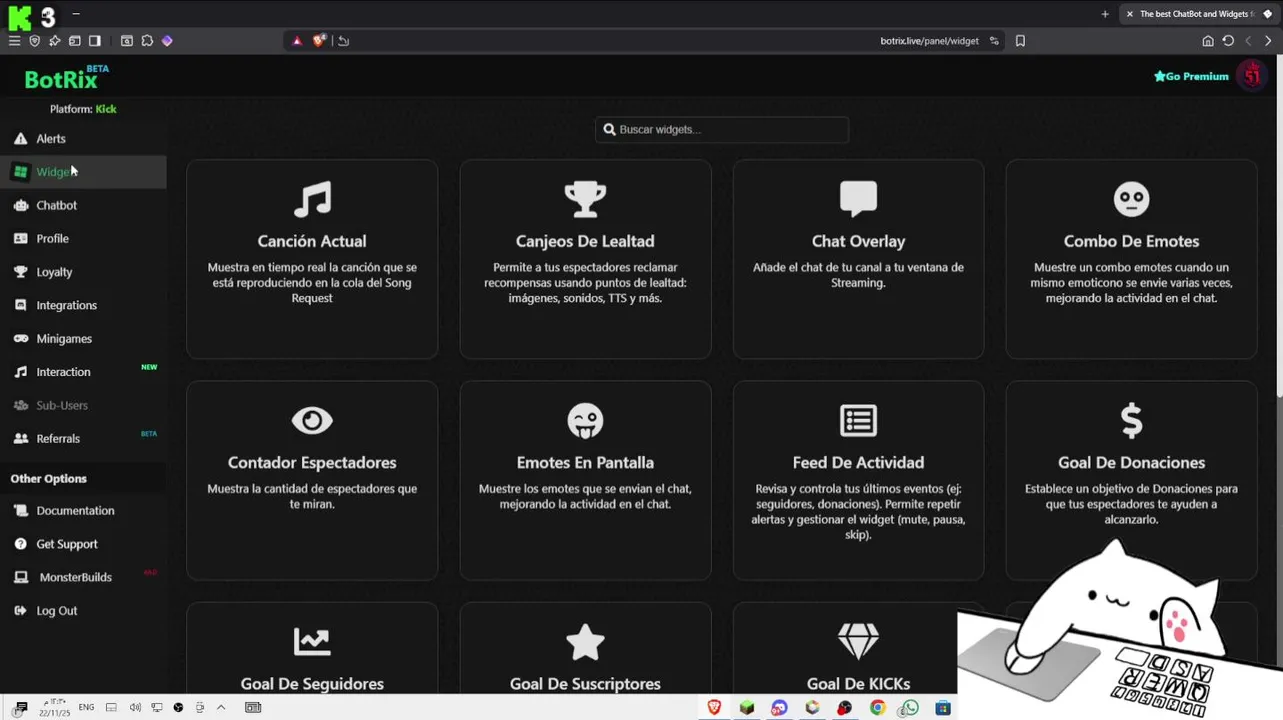The image size is (1283, 720).
Task: Click the Feed De Actividad list icon
Action: (x=858, y=420)
